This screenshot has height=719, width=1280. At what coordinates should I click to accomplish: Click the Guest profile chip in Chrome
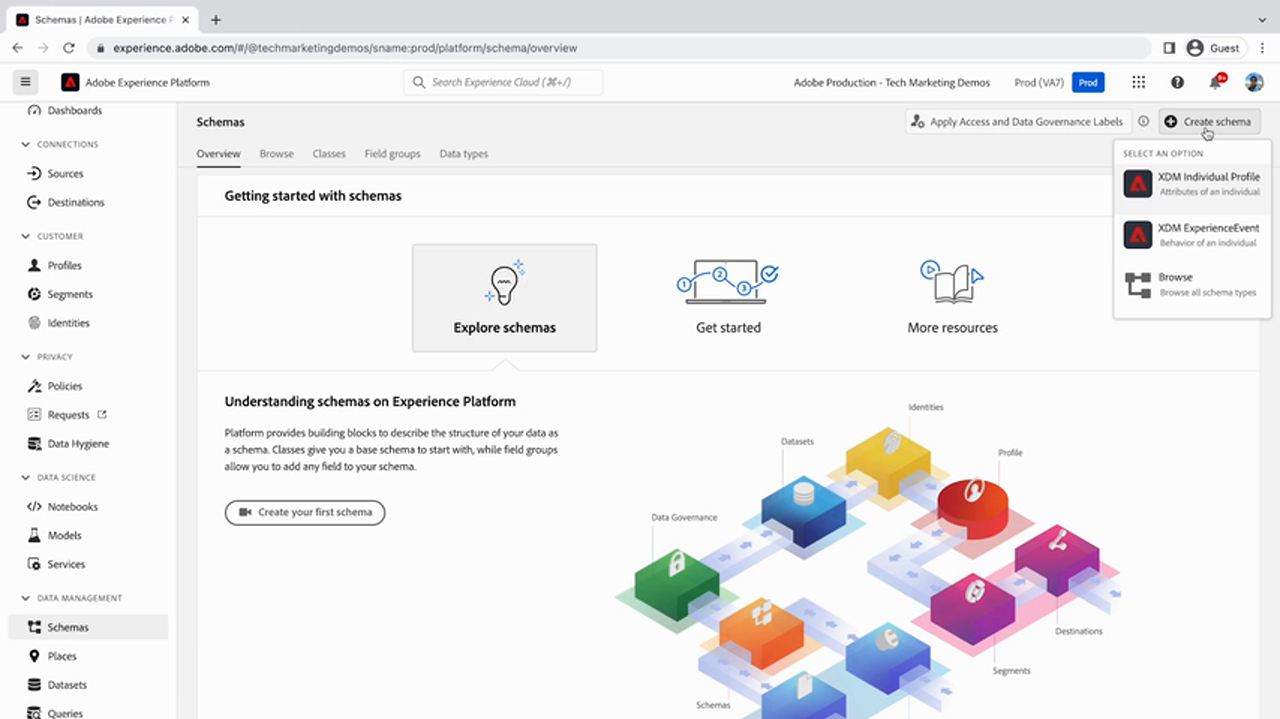[x=1214, y=48]
